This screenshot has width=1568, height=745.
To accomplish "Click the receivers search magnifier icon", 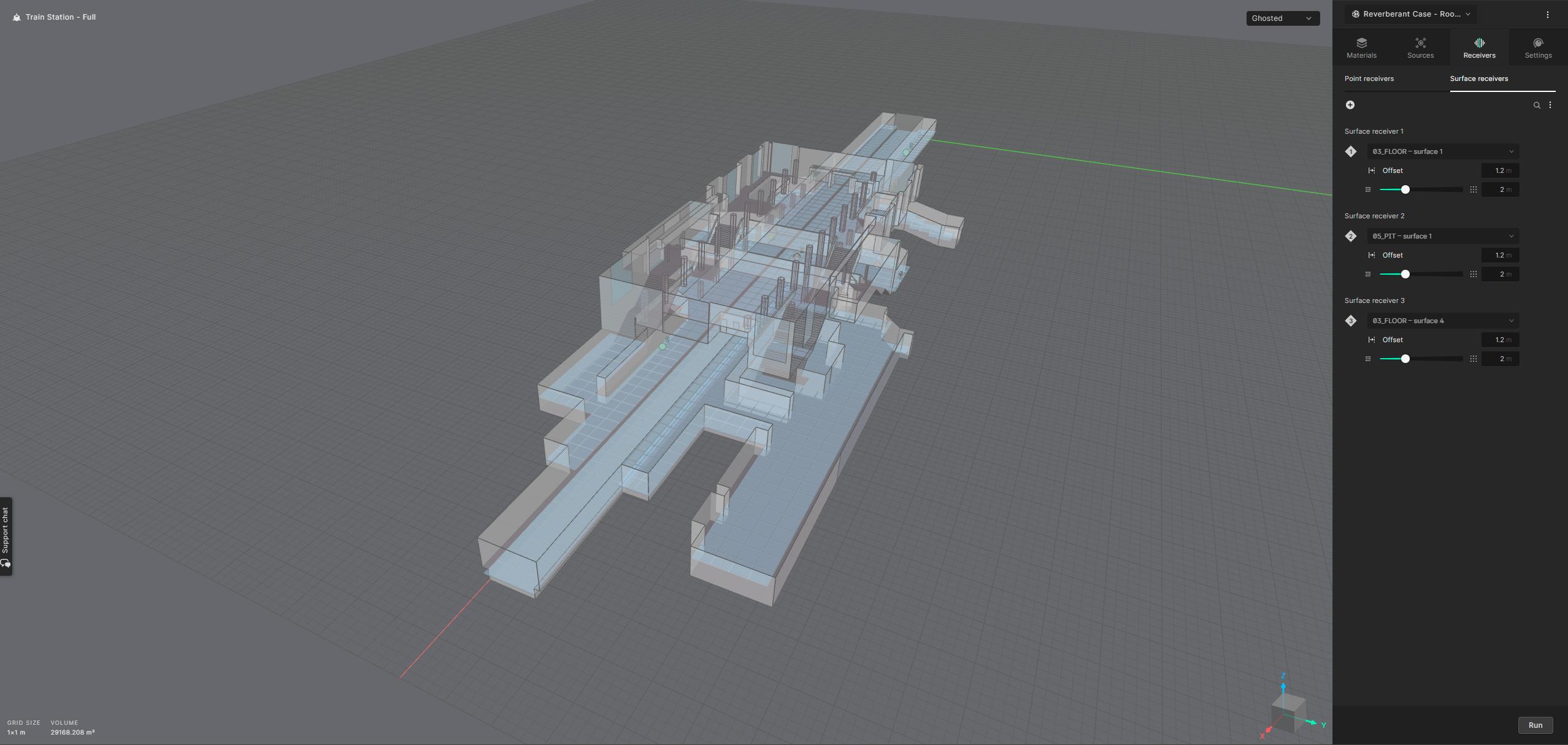I will (x=1537, y=105).
